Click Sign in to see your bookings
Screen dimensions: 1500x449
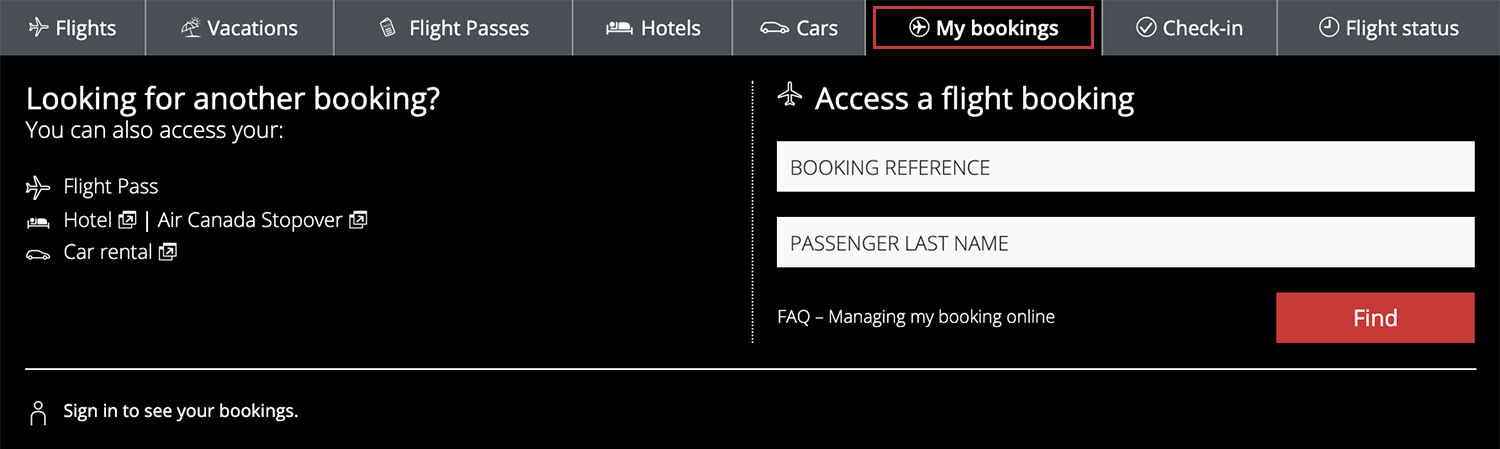[180, 411]
